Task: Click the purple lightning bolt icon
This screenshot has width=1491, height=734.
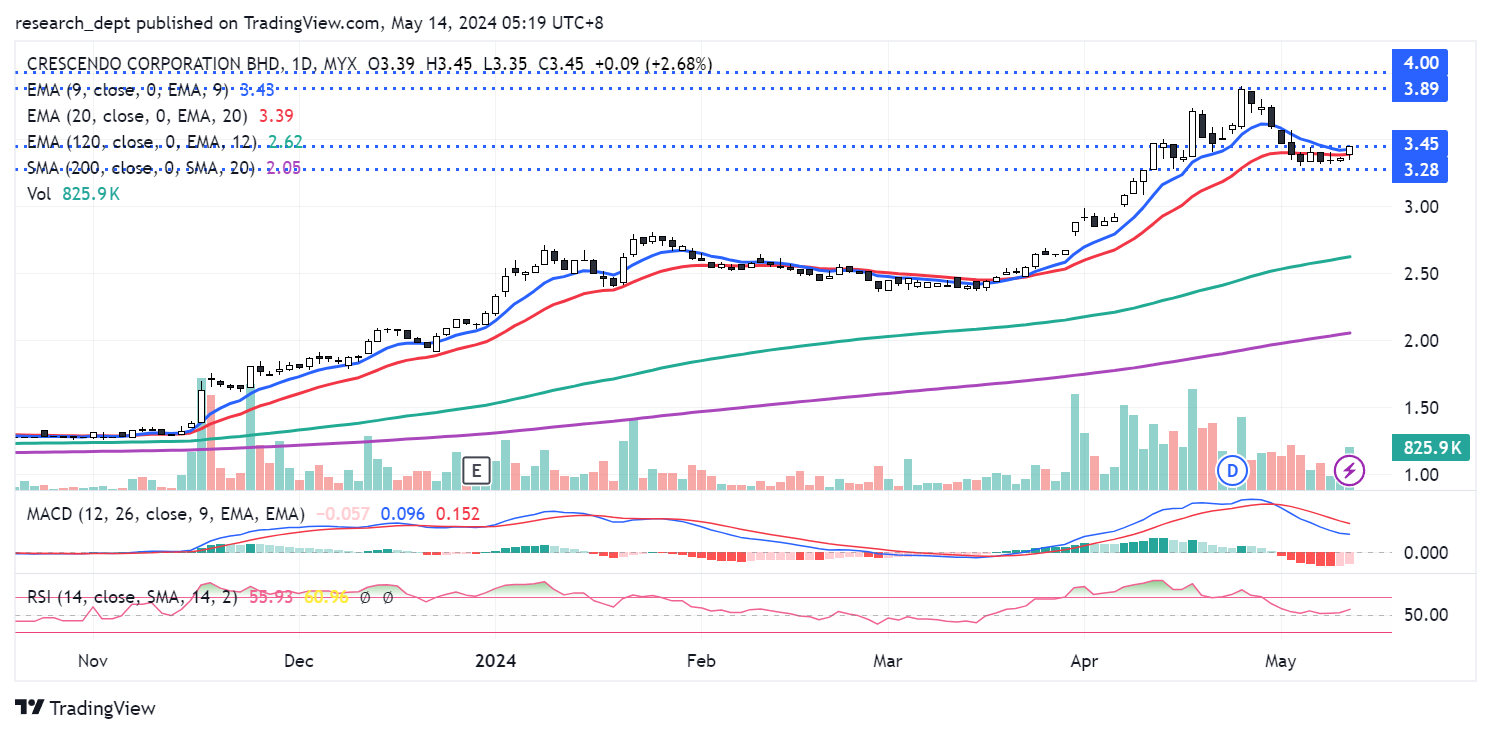Action: pos(1350,469)
